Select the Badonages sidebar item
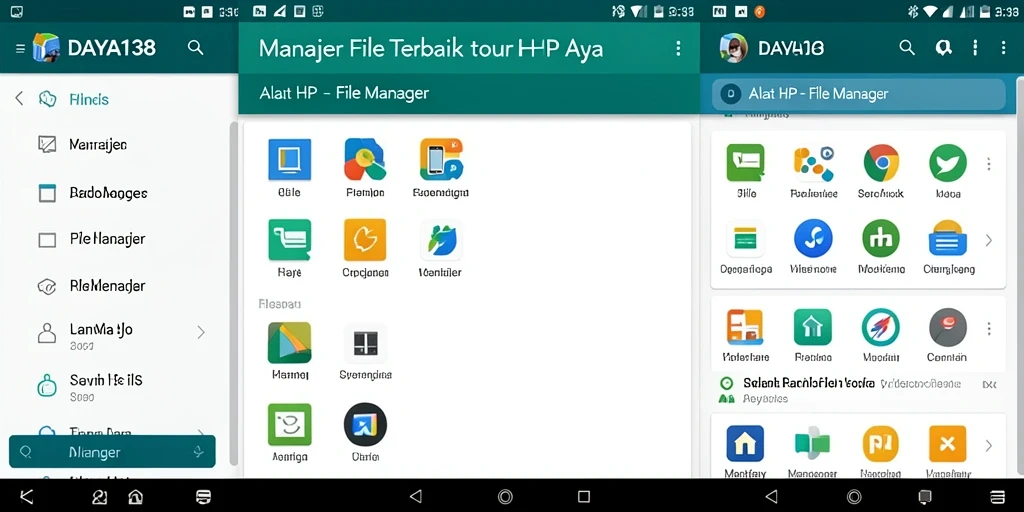 (92, 193)
